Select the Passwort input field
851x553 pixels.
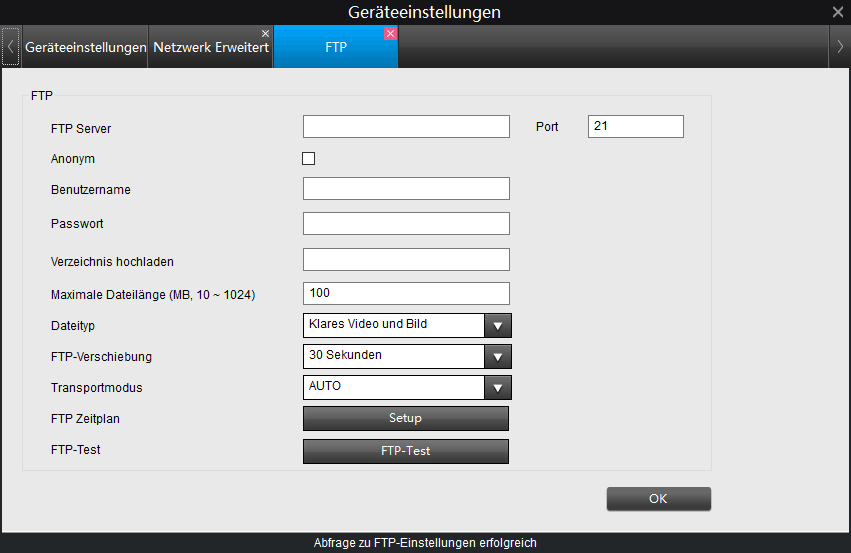point(406,223)
